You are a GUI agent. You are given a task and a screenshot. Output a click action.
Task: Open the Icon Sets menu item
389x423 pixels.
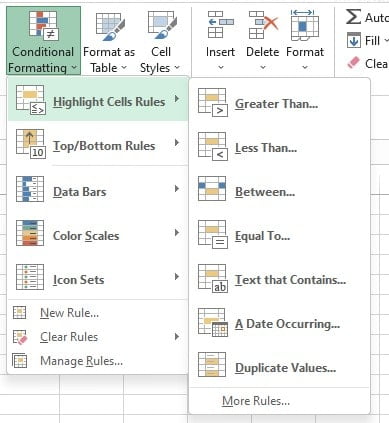coord(98,277)
